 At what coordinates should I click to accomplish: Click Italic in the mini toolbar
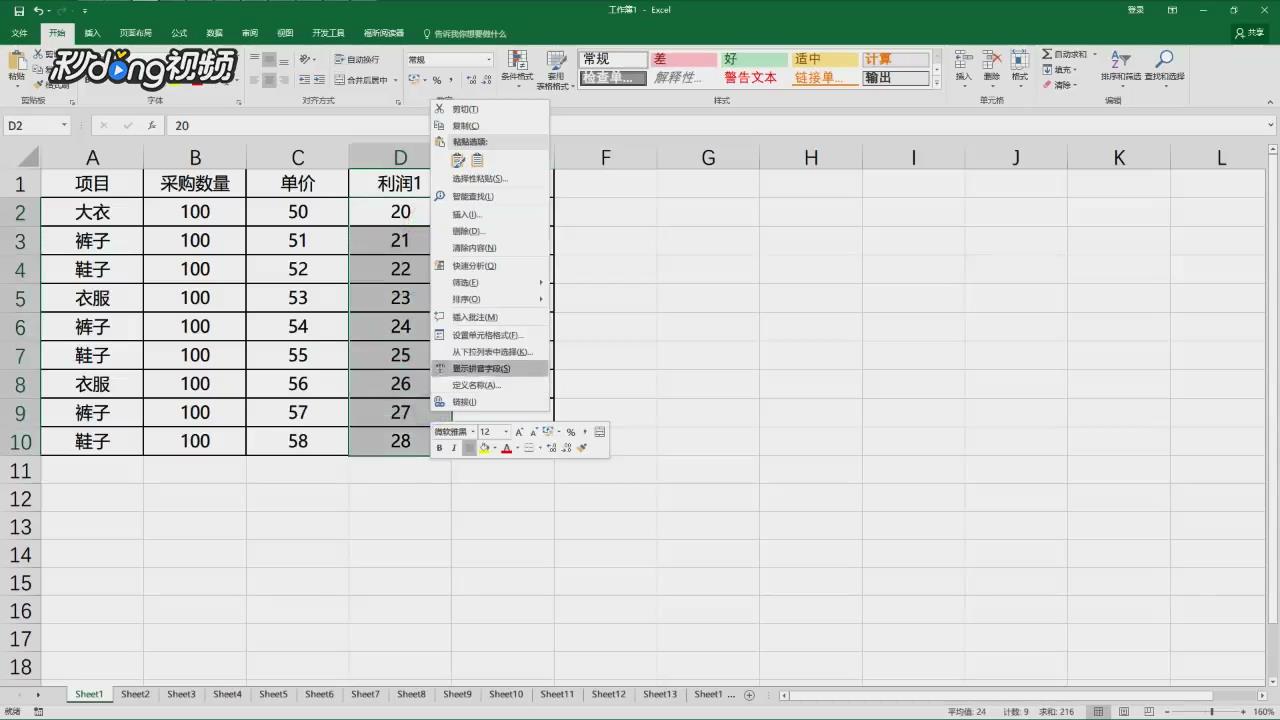[x=453, y=448]
